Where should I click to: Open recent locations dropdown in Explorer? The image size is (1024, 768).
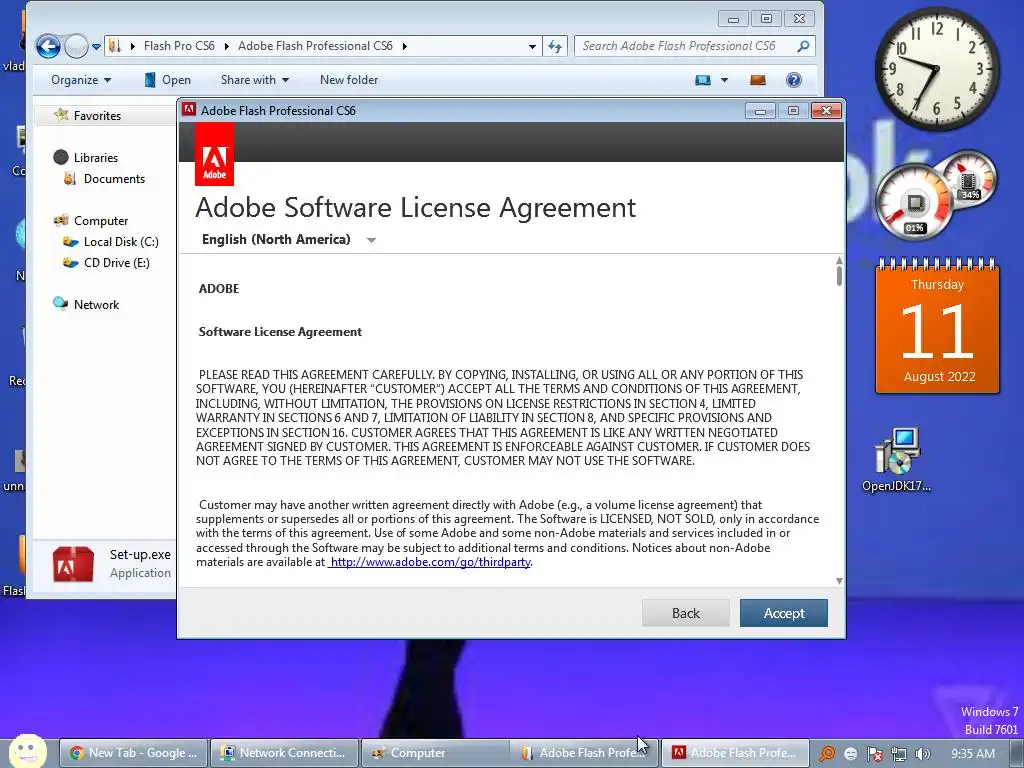click(96, 47)
